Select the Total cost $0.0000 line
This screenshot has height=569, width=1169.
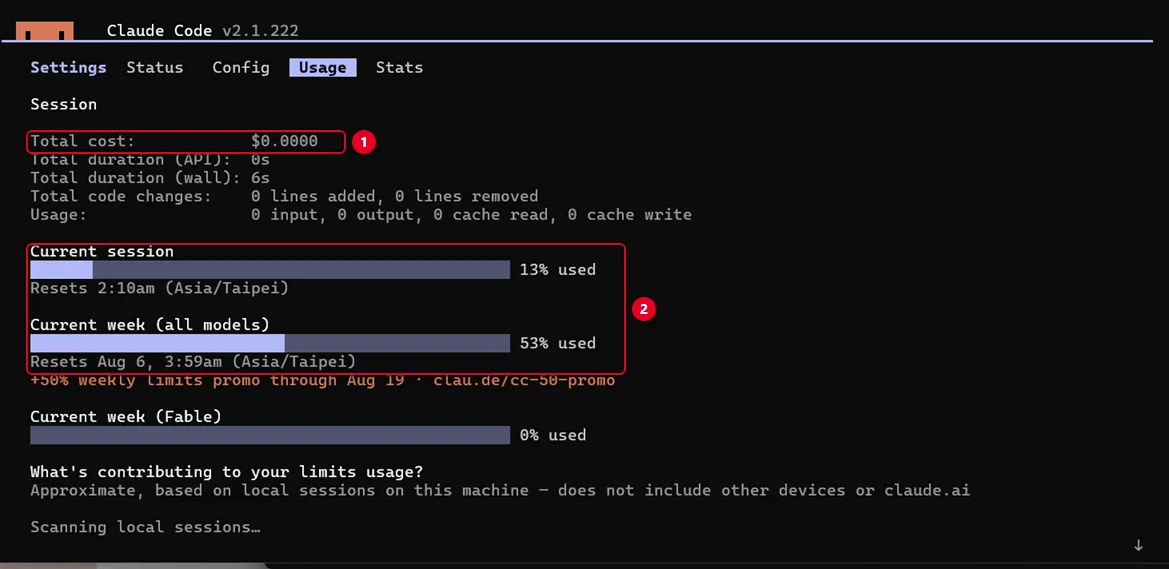(x=174, y=141)
